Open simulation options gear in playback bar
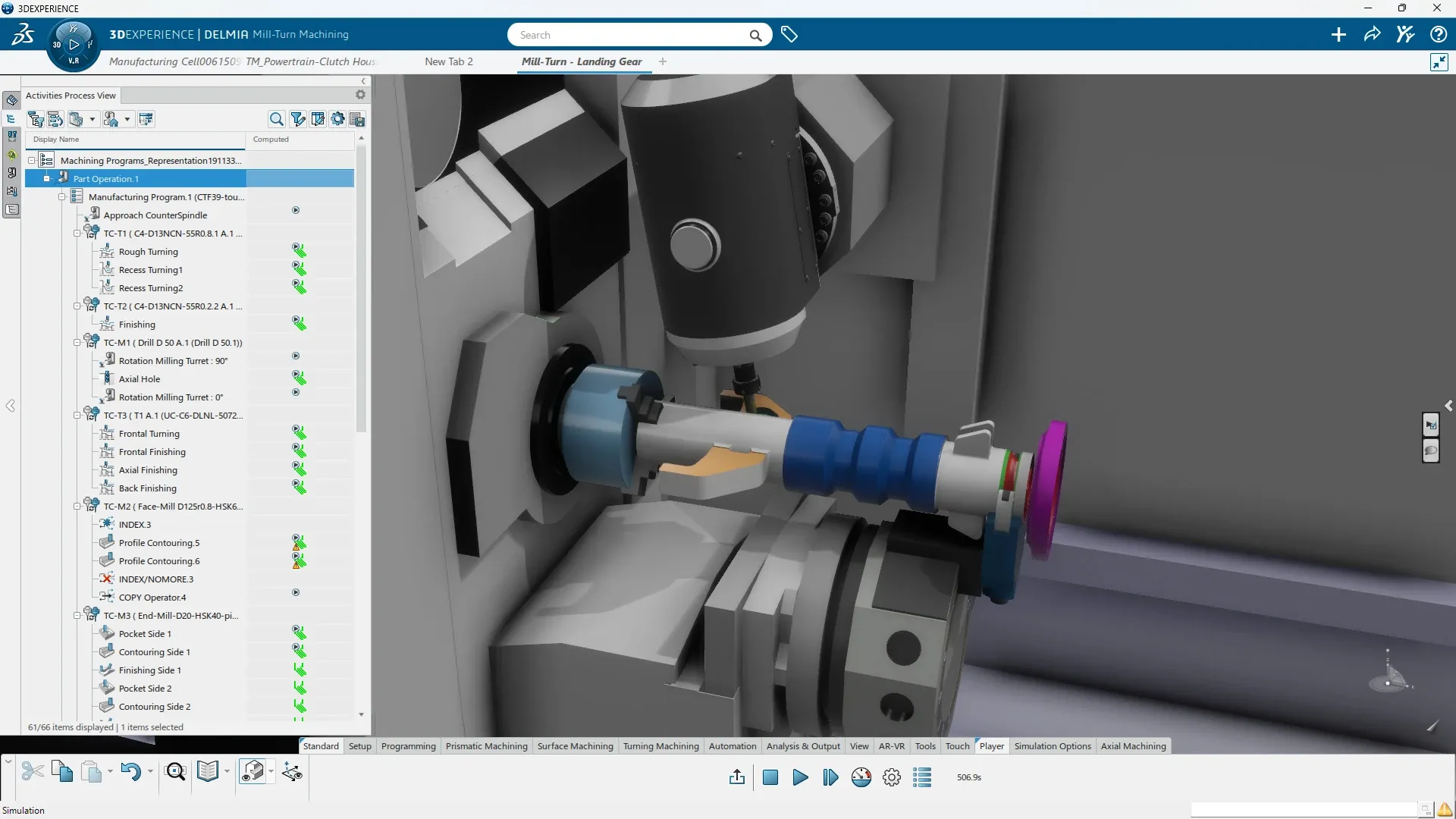 [x=892, y=777]
